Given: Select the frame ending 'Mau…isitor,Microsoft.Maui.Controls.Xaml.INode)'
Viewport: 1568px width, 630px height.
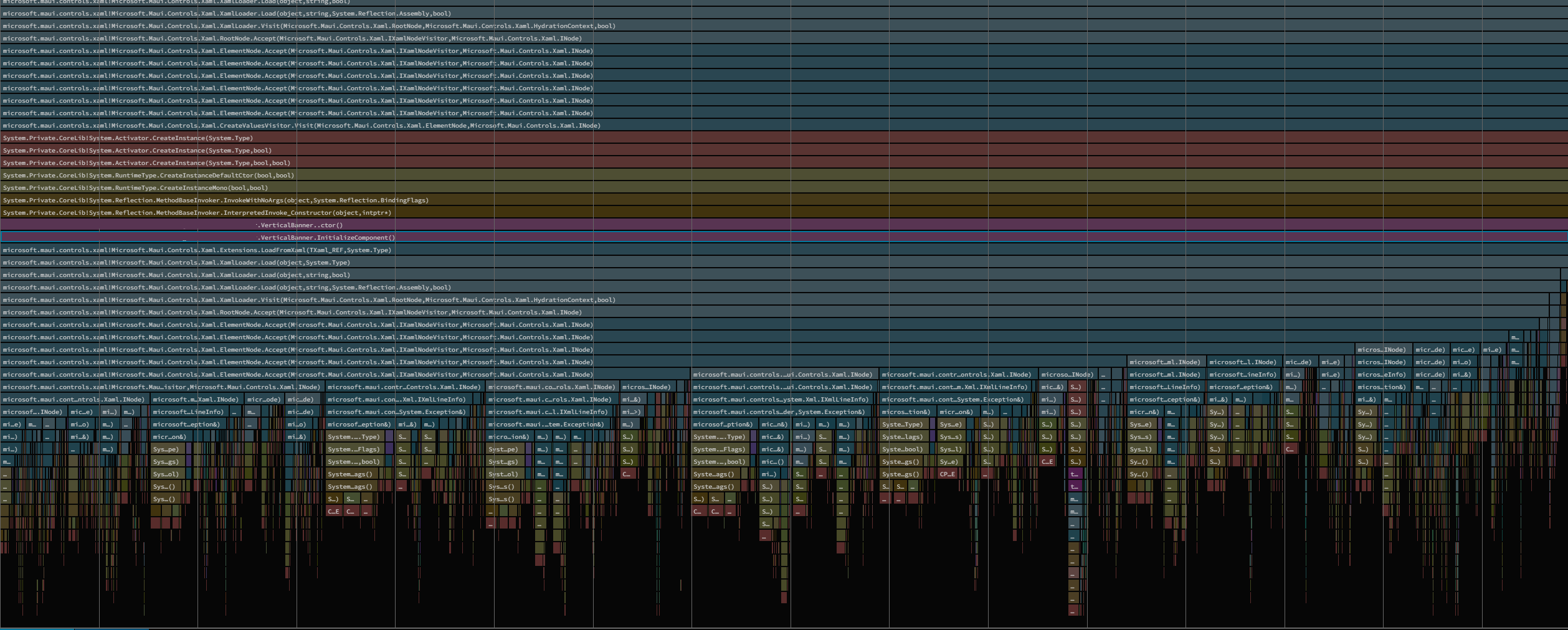Looking at the screenshot, I should click(x=161, y=387).
